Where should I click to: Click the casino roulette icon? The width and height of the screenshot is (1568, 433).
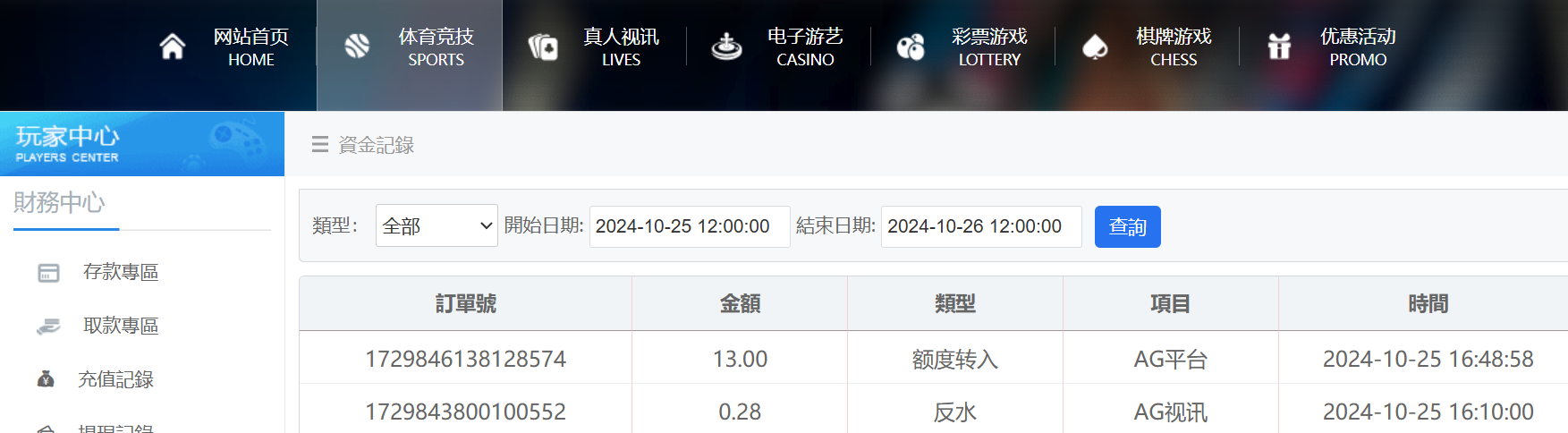[x=726, y=47]
